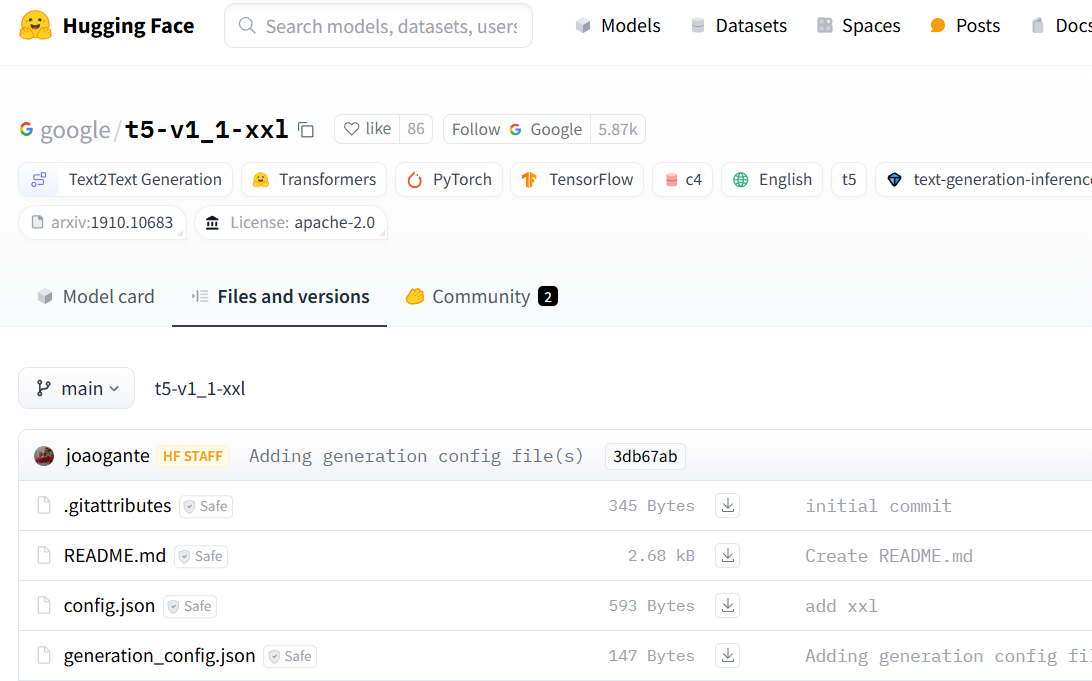The width and height of the screenshot is (1092, 681).
Task: Open the latest commit message link
Action: (416, 456)
